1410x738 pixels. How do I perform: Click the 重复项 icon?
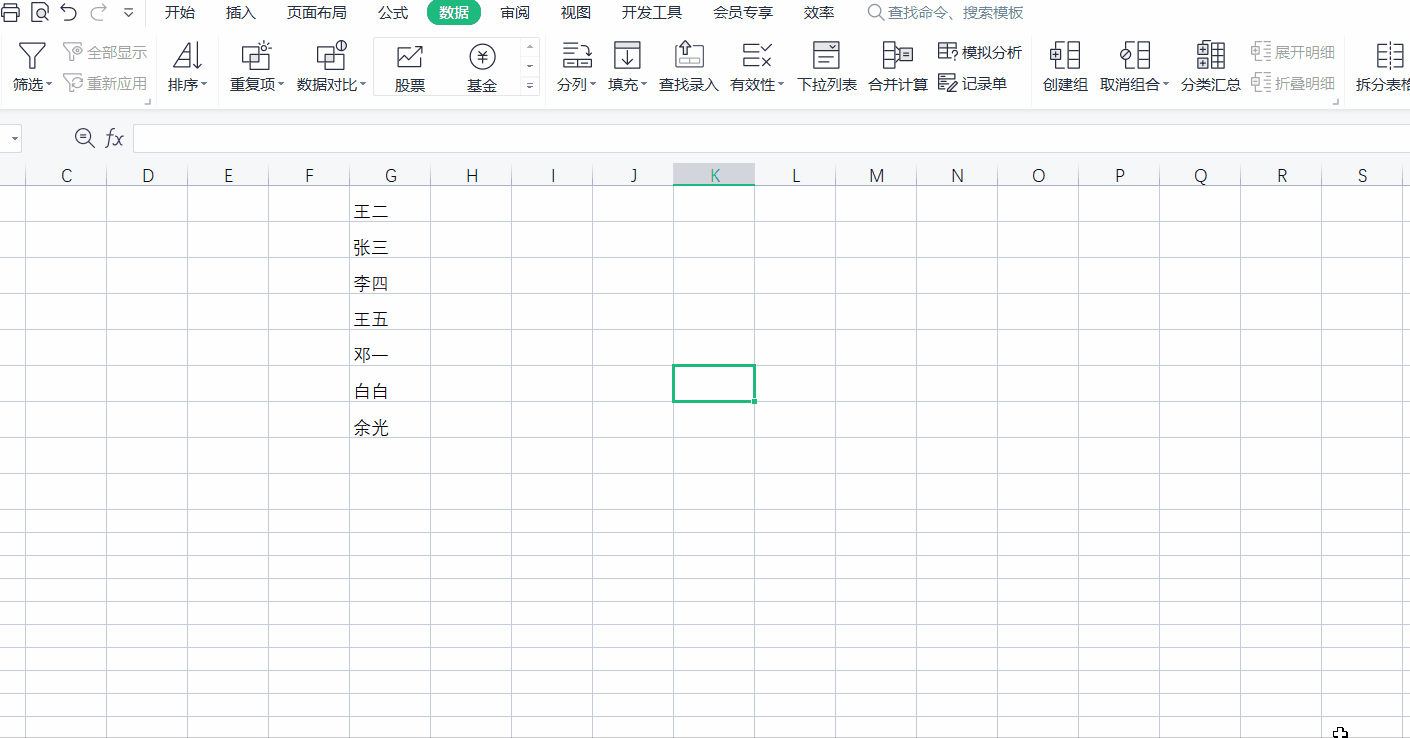(x=257, y=56)
